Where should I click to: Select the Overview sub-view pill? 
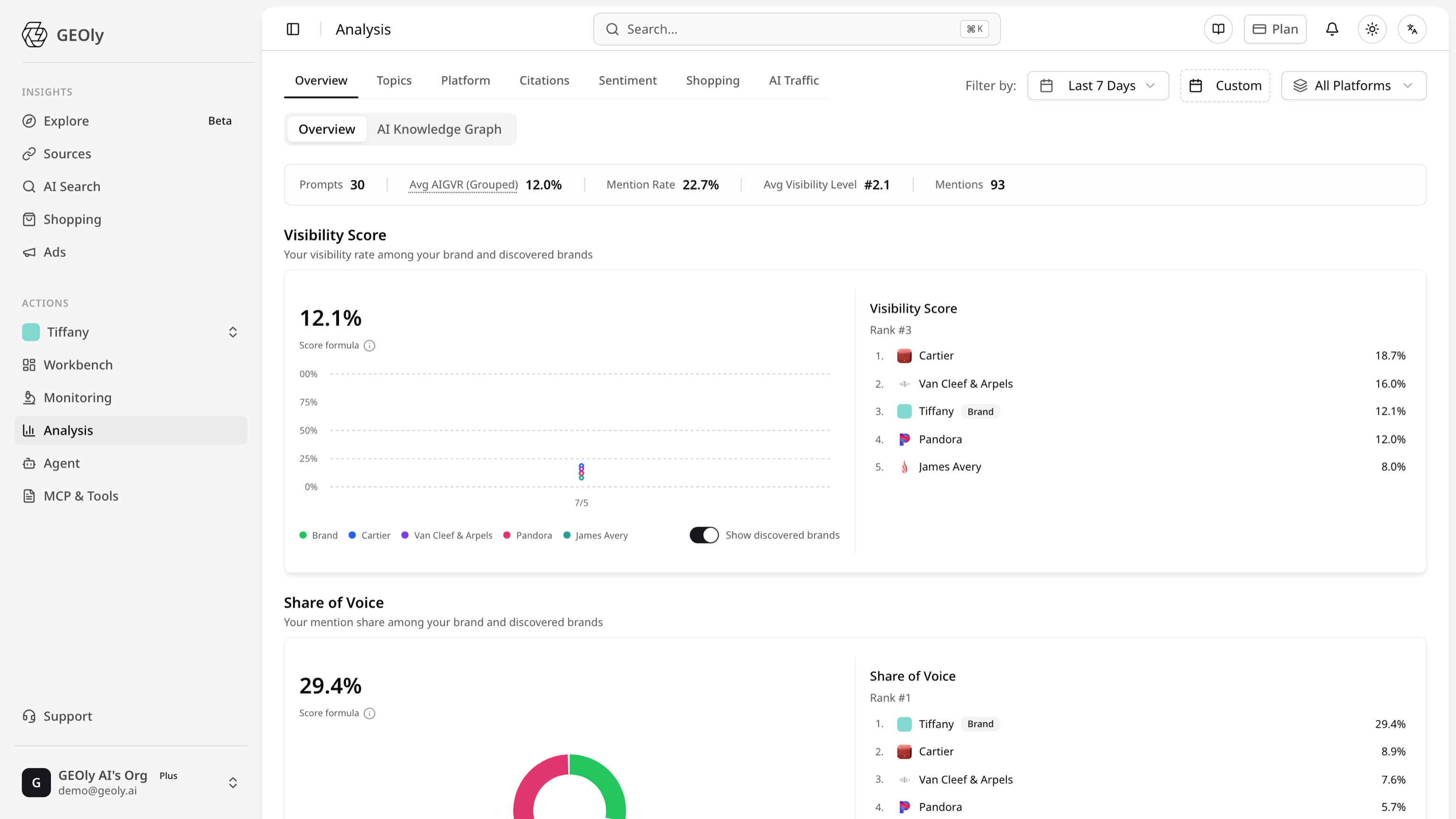[327, 130]
